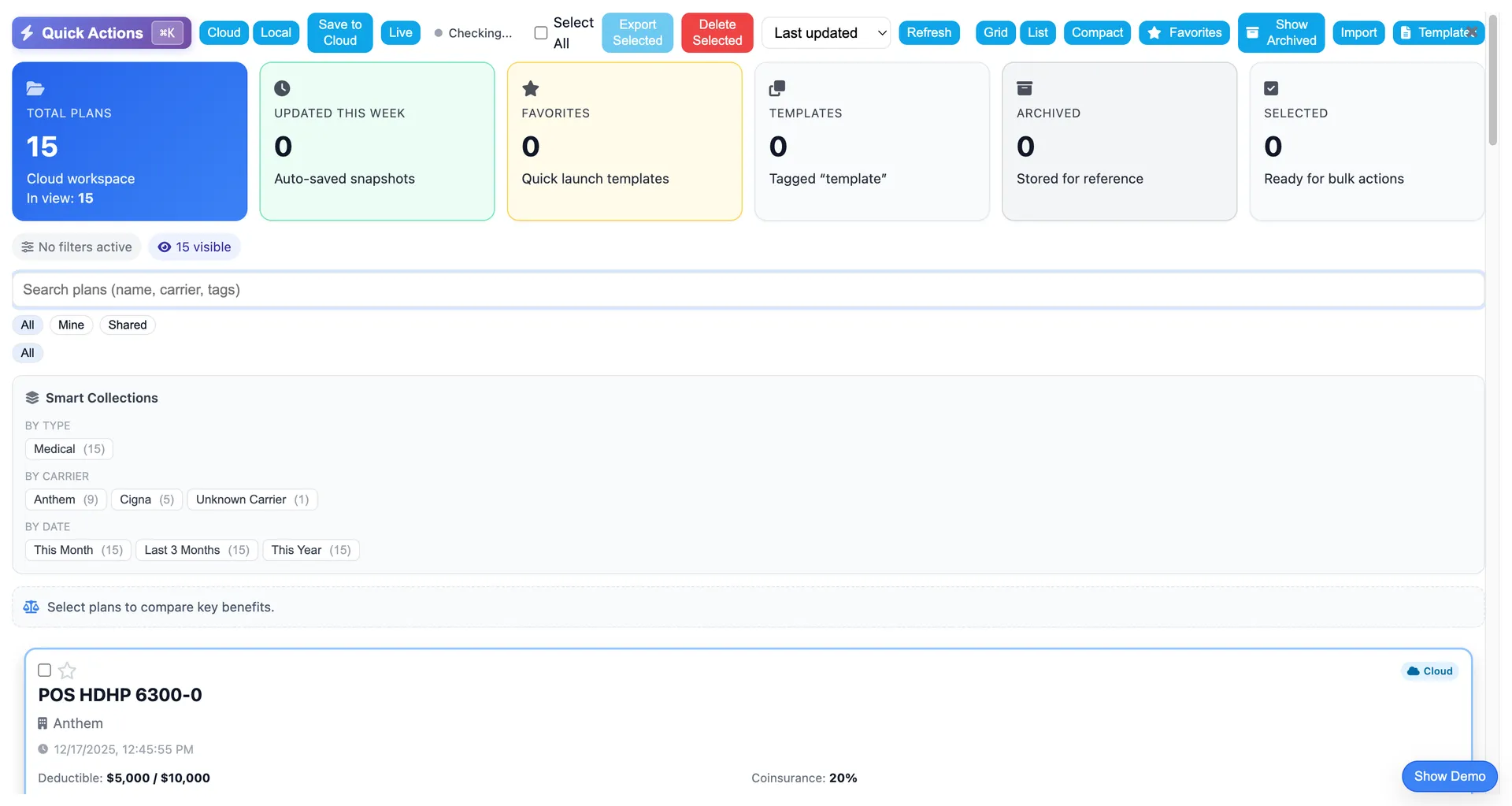Click the clock icon on Updated This Week card

(x=281, y=88)
